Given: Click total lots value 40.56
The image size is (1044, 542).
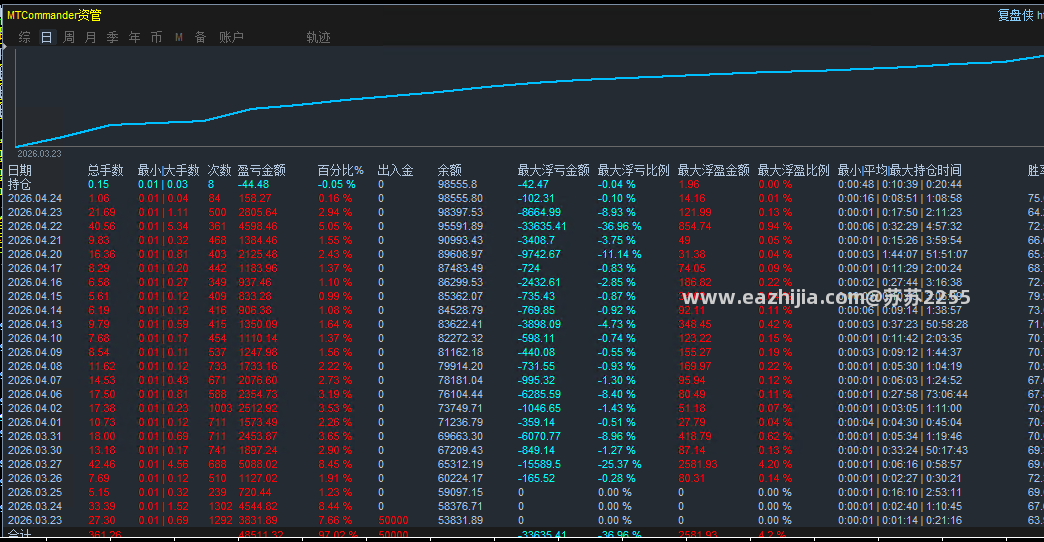Looking at the screenshot, I should [x=102, y=226].
